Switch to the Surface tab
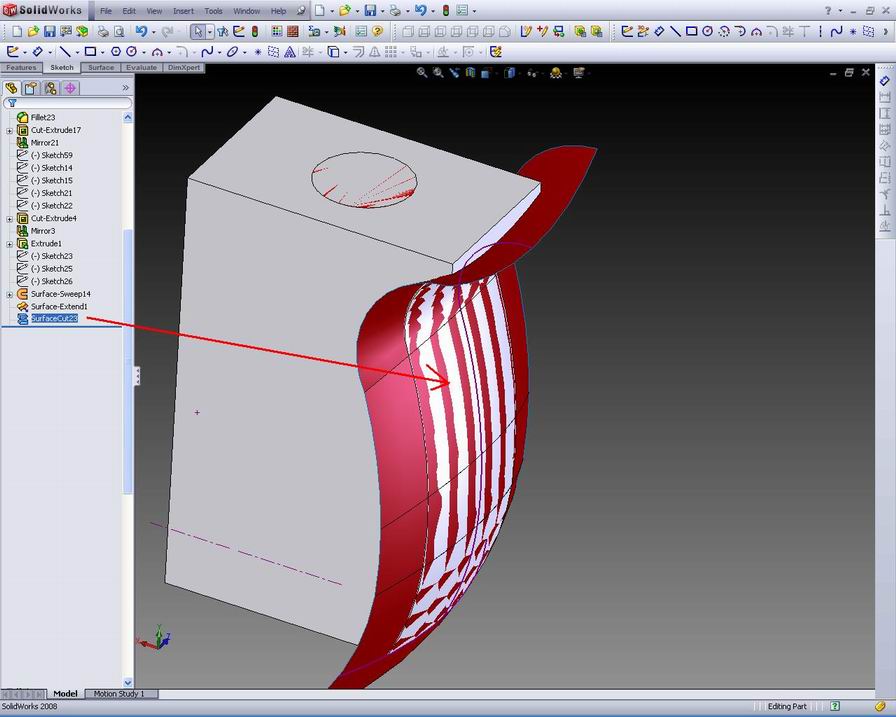 (103, 67)
